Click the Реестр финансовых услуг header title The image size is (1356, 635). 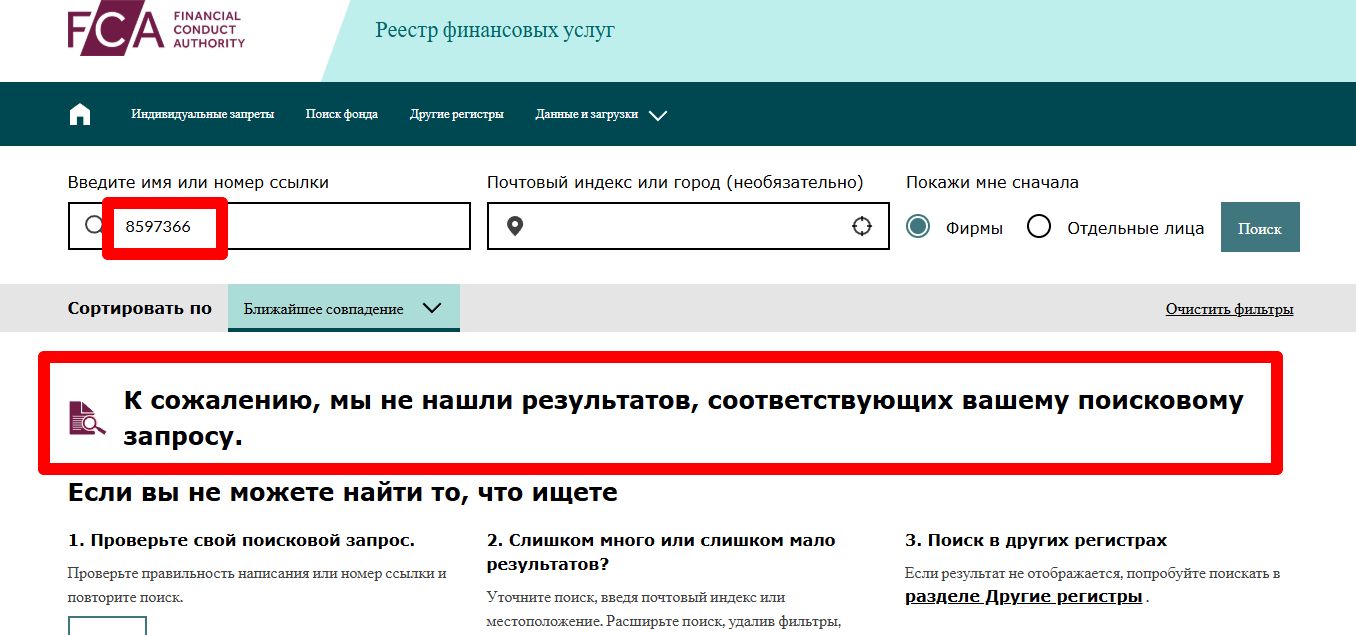click(495, 30)
